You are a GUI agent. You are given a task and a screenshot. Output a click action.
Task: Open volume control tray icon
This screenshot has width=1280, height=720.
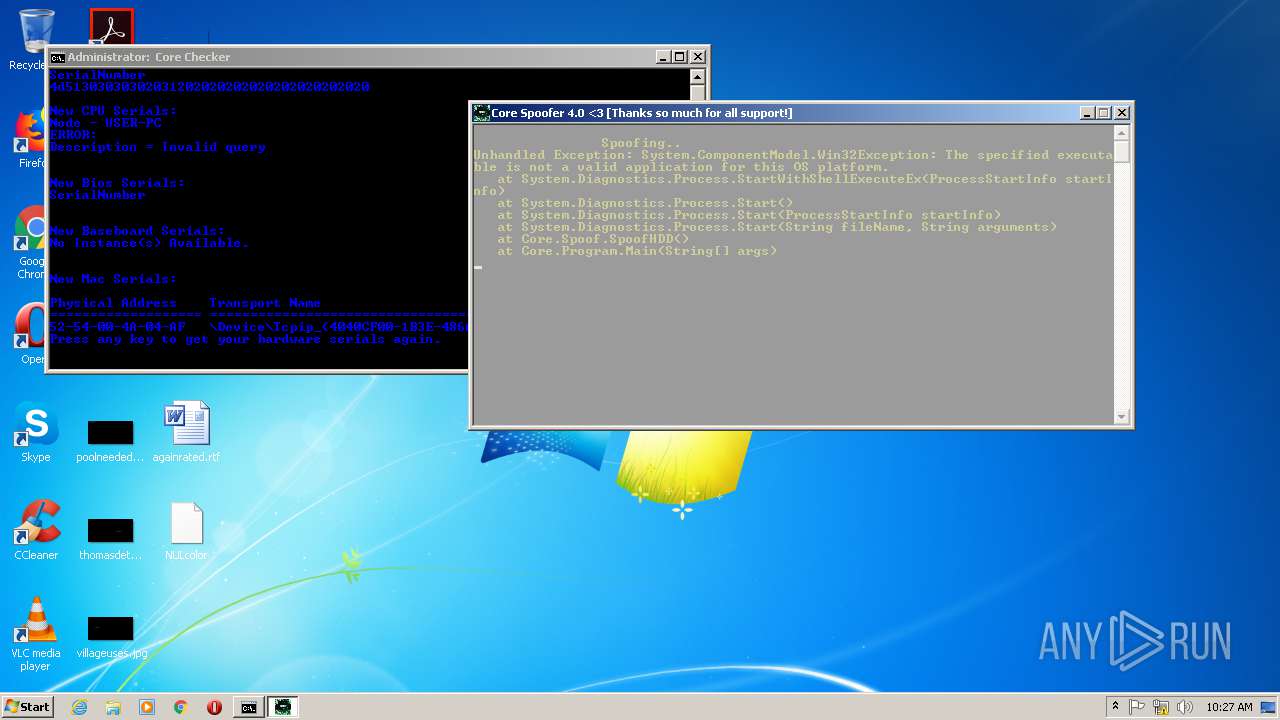click(x=1185, y=707)
